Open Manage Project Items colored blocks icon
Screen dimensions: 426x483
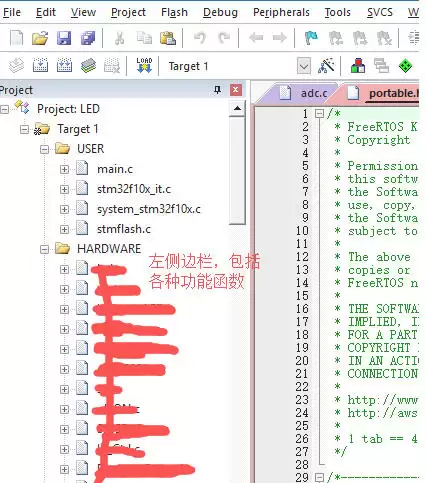[358, 65]
